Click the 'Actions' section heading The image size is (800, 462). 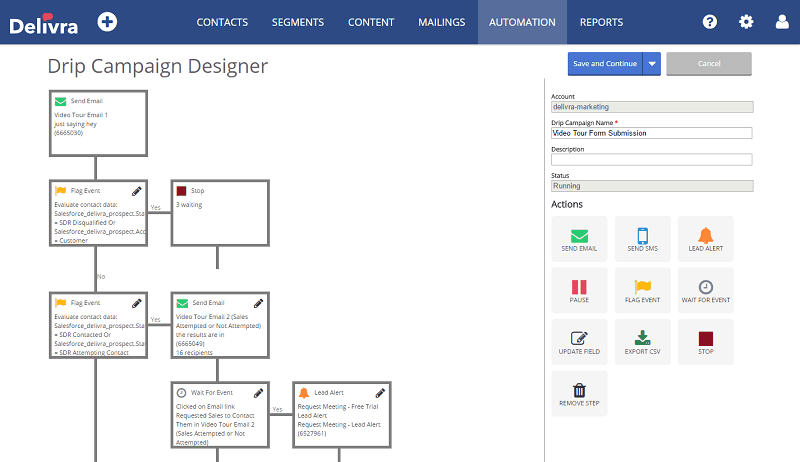pos(567,204)
